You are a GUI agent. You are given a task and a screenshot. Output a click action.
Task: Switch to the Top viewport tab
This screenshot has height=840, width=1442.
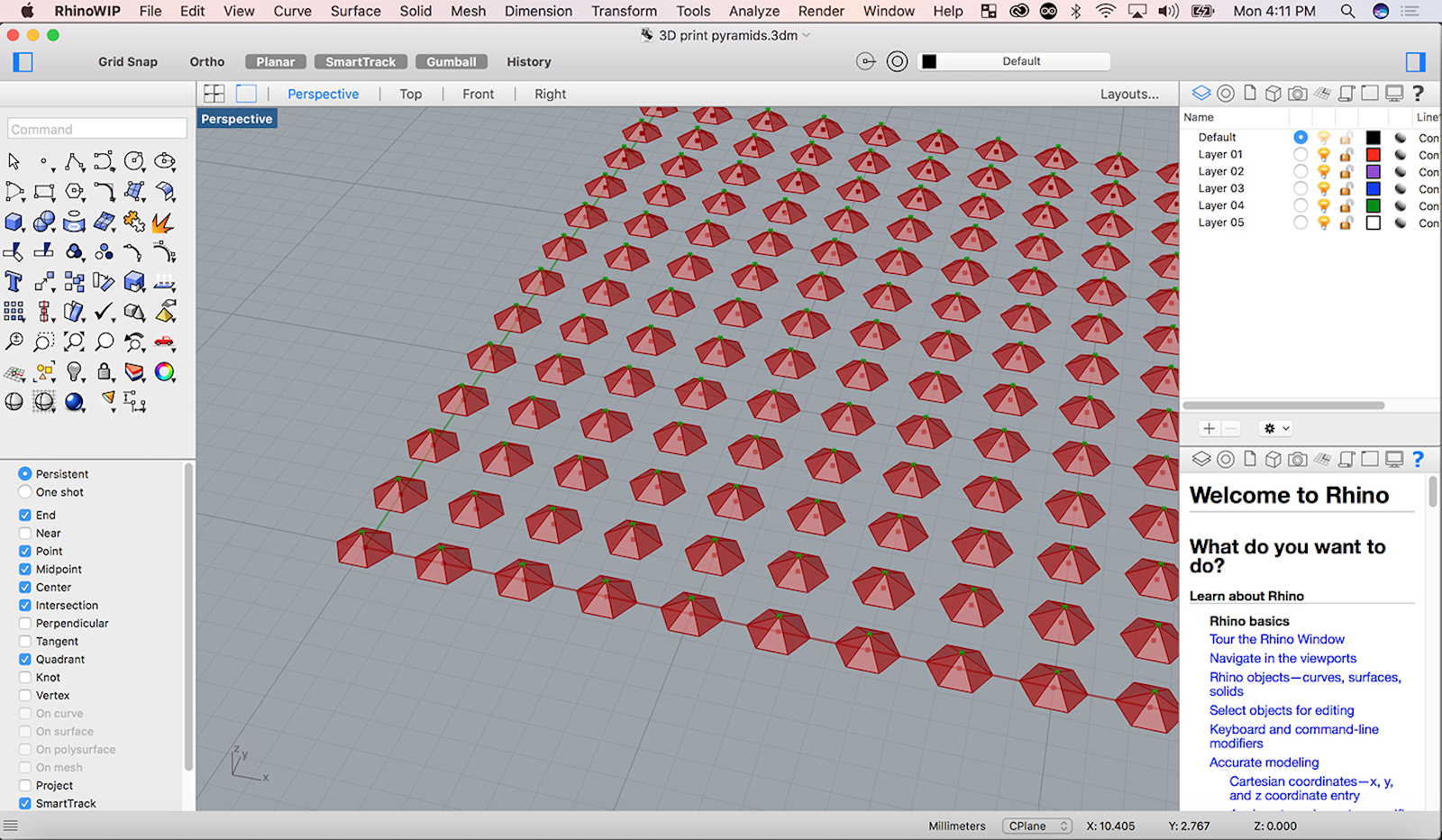click(411, 94)
